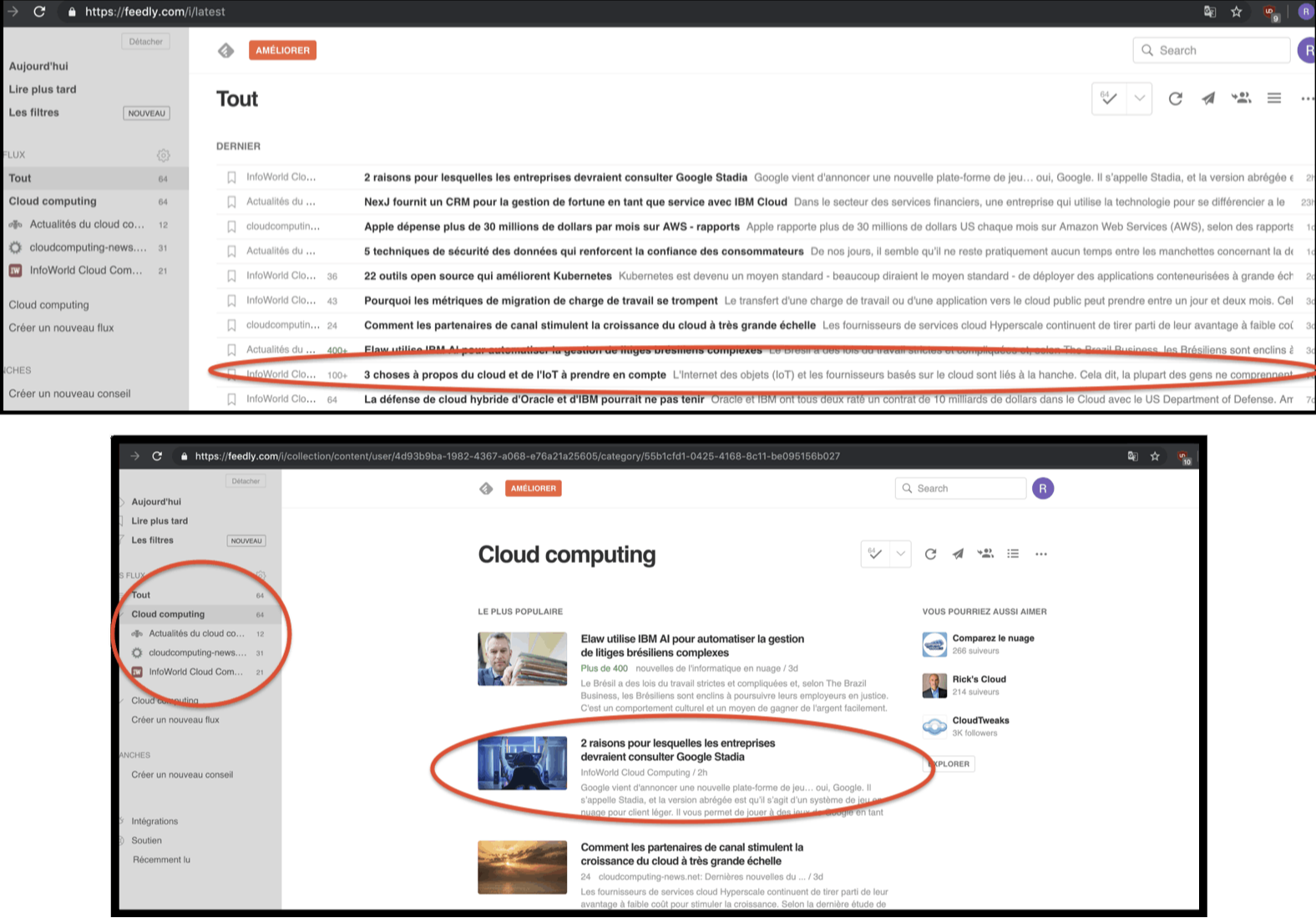Viewport: 1316px width, 918px height.
Task: Bookmark the '2 raisons pour lesquelles' article row
Action: (x=231, y=177)
